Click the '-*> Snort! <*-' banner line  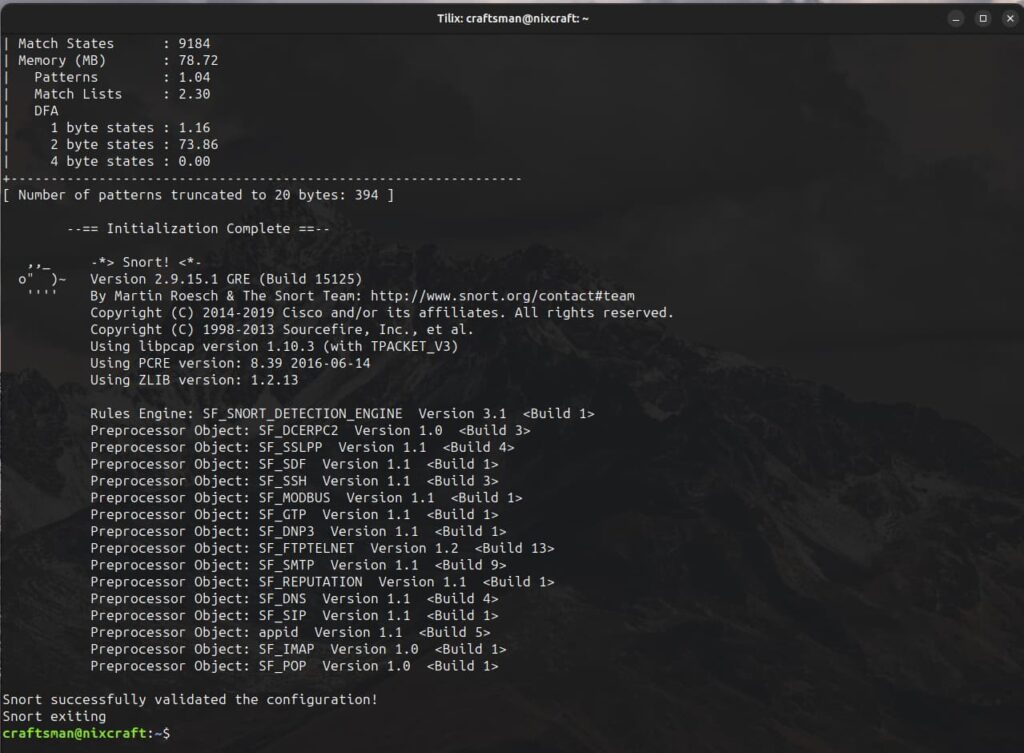coord(146,262)
